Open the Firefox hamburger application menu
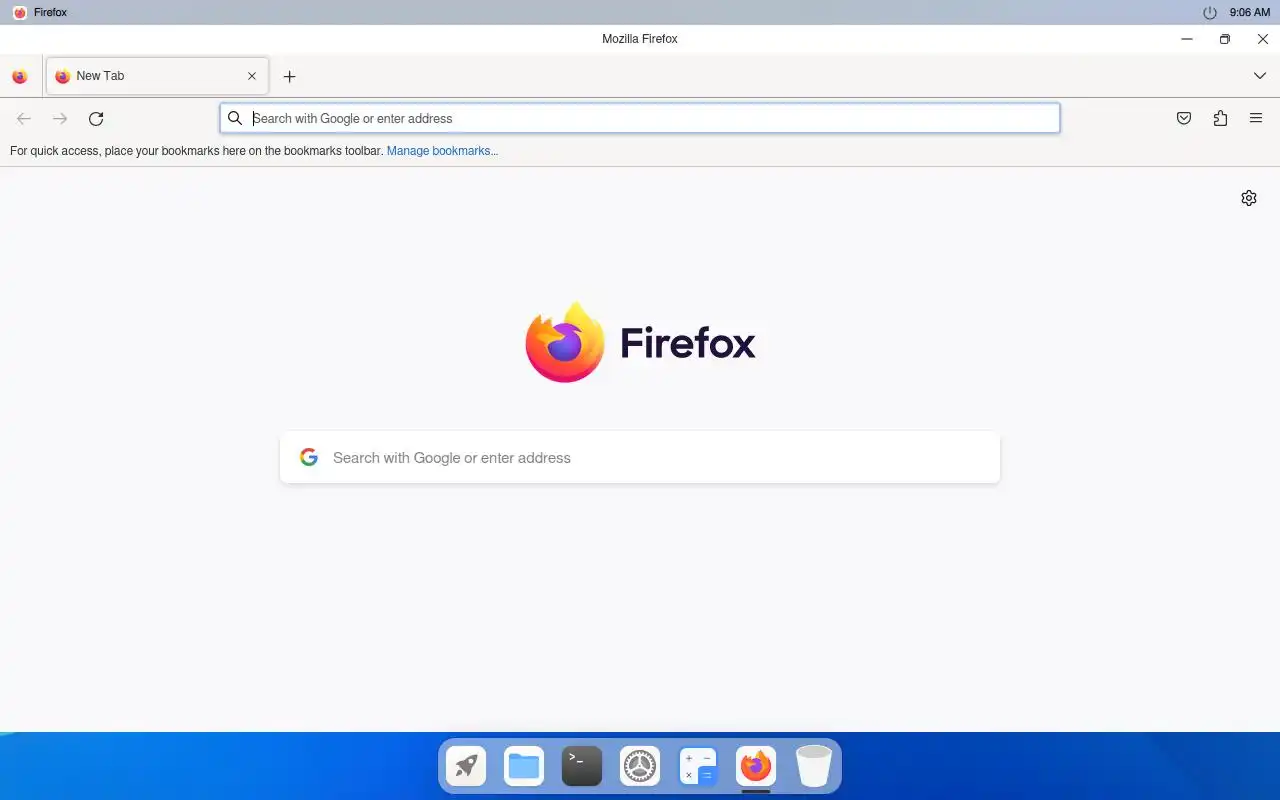Image resolution: width=1280 pixels, height=800 pixels. 1256,118
